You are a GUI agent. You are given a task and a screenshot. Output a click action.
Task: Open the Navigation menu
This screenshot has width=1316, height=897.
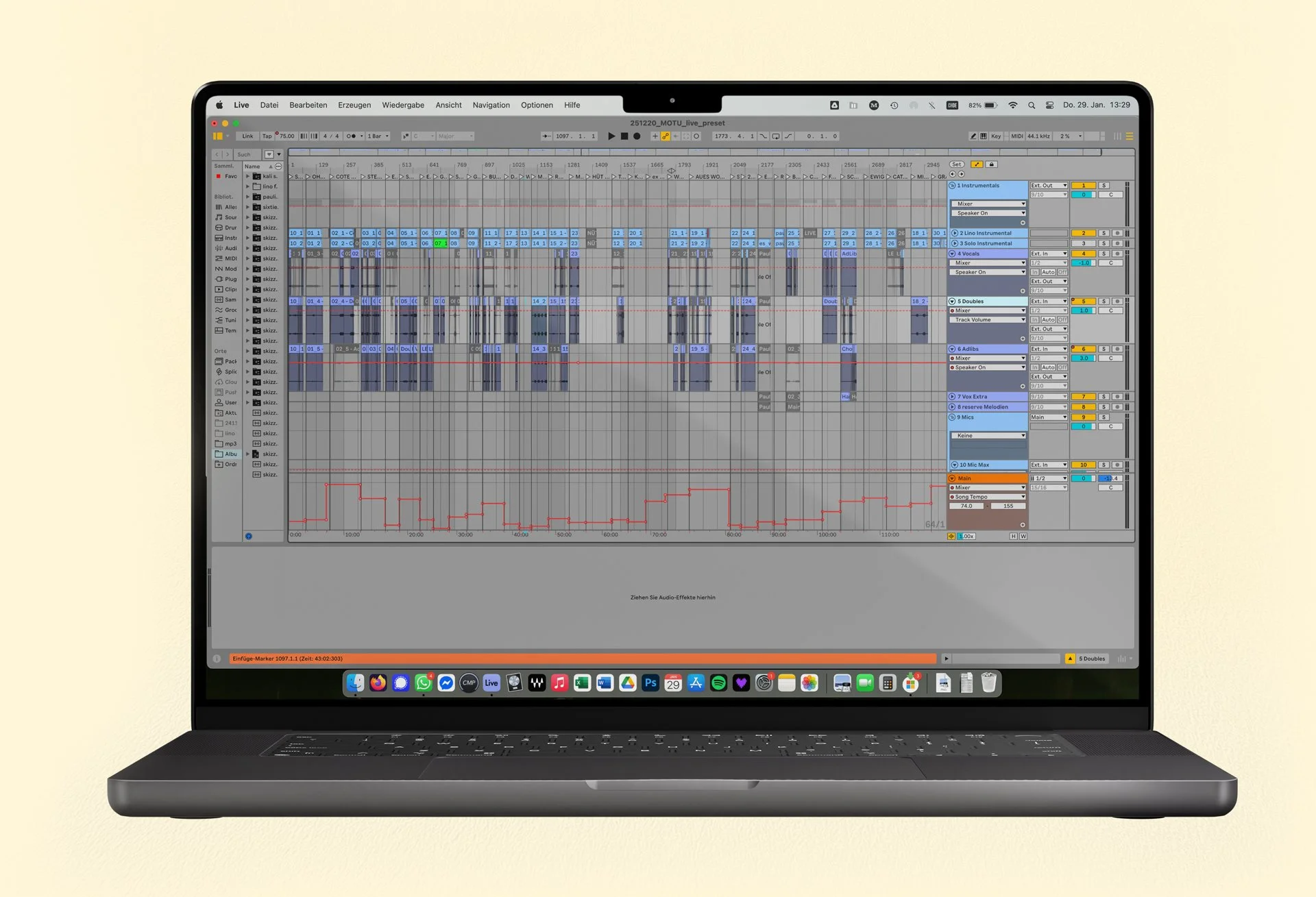click(491, 105)
